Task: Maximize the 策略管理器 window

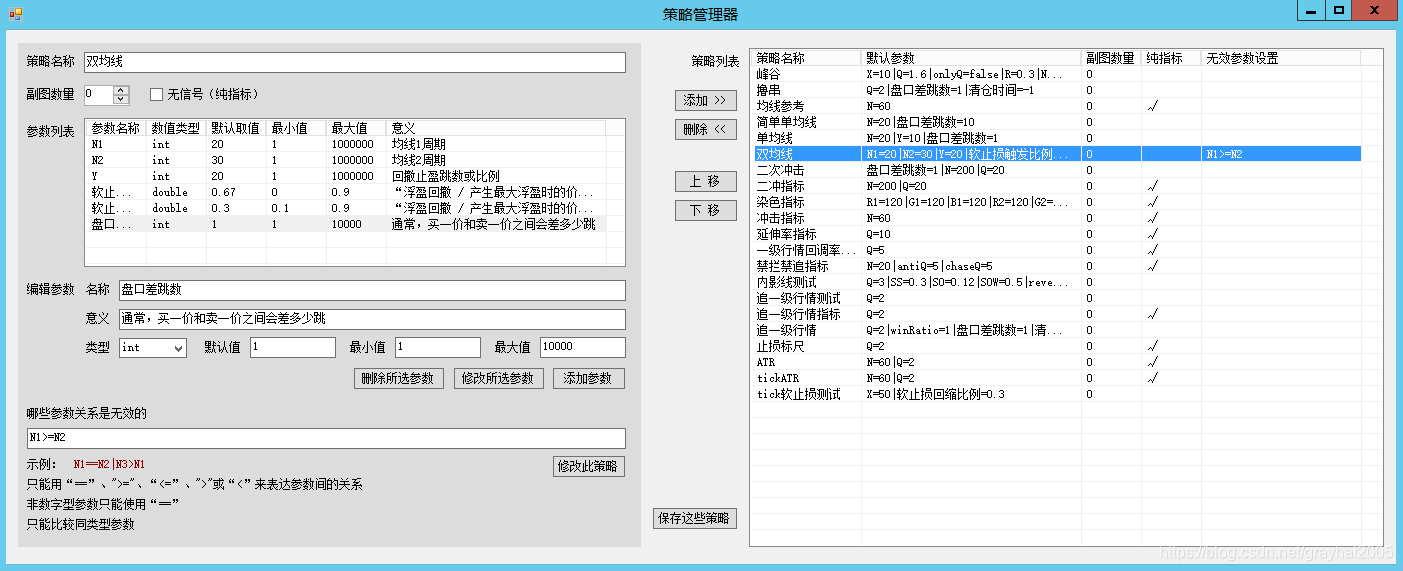Action: point(1339,10)
